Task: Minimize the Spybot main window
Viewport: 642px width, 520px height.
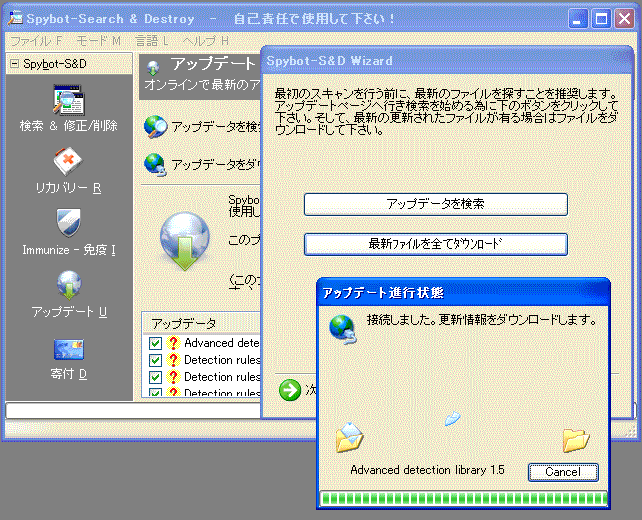Action: point(578,18)
